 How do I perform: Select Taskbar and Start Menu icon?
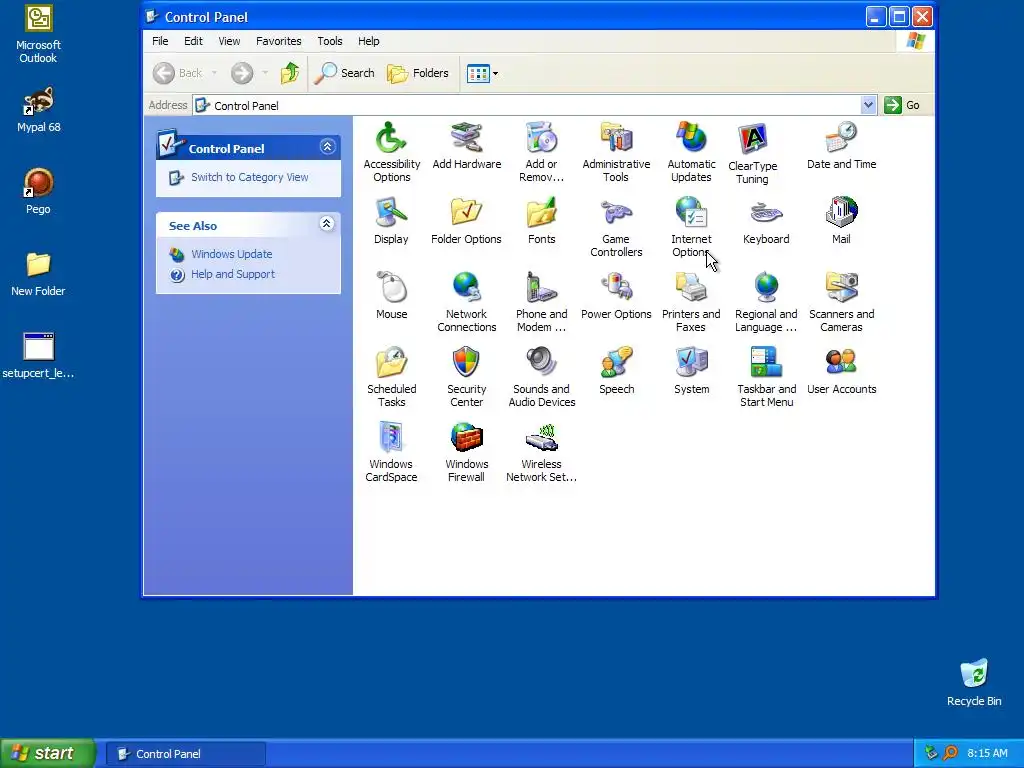point(766,377)
